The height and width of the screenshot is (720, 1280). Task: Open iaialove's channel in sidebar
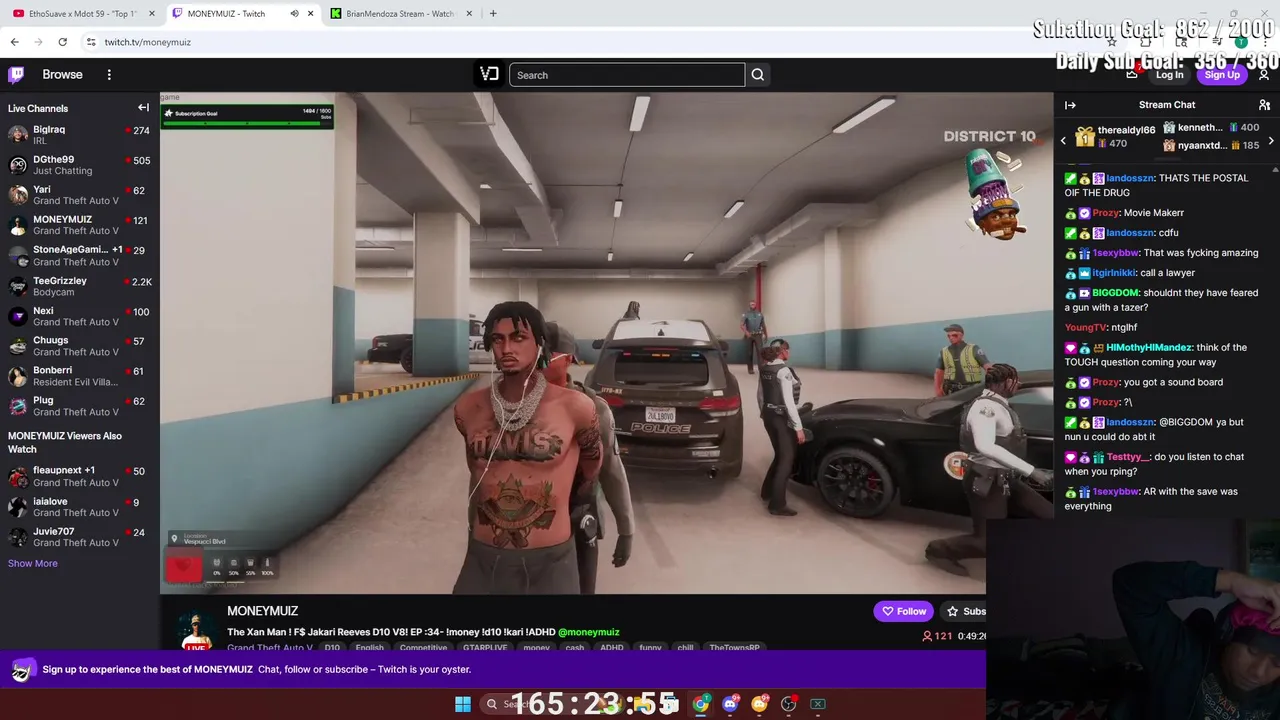79,507
